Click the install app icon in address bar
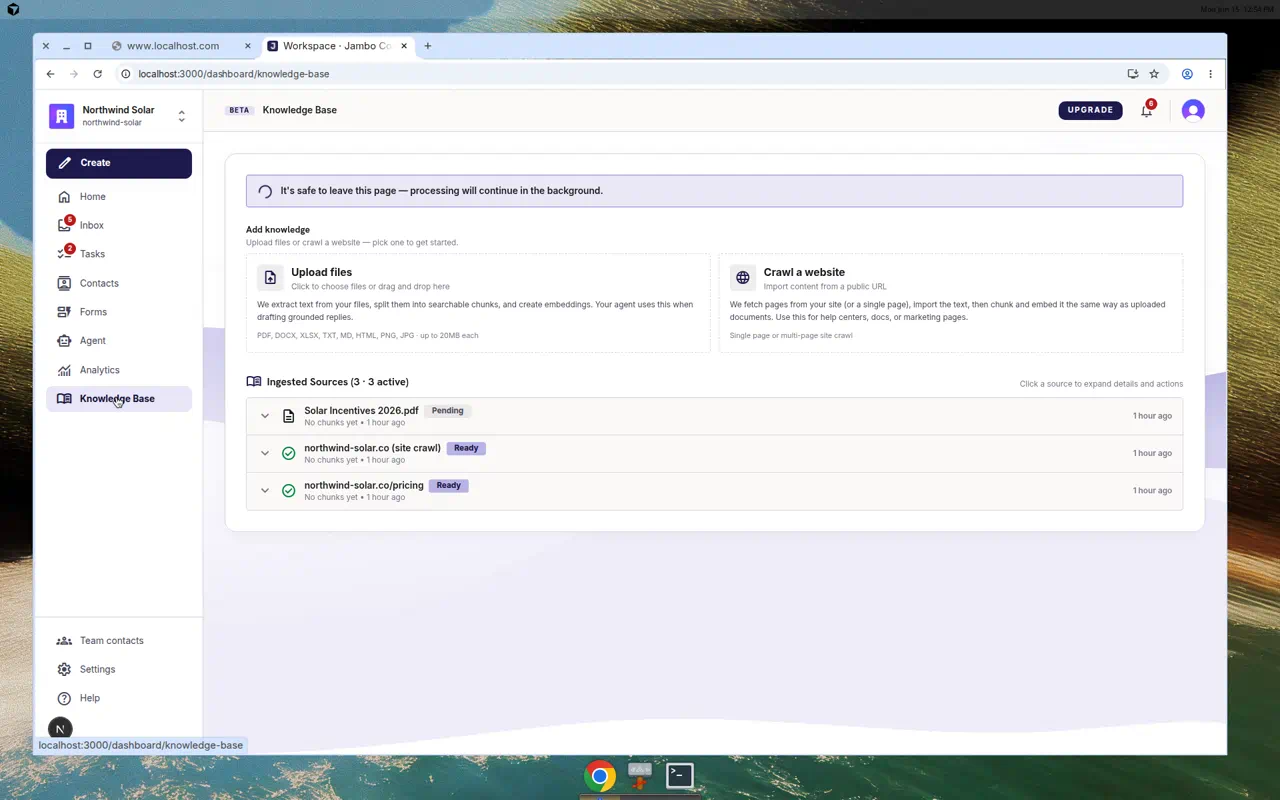Image resolution: width=1280 pixels, height=800 pixels. [1132, 74]
